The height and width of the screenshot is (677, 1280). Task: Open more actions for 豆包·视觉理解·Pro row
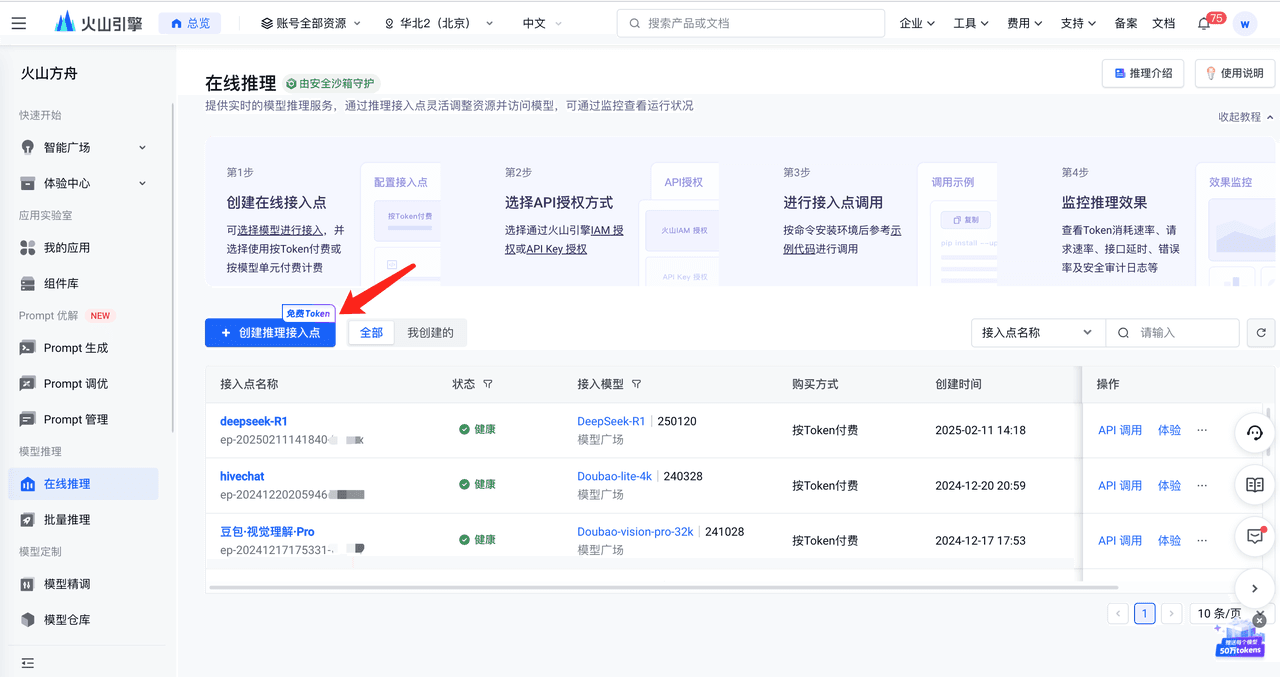coord(1202,540)
